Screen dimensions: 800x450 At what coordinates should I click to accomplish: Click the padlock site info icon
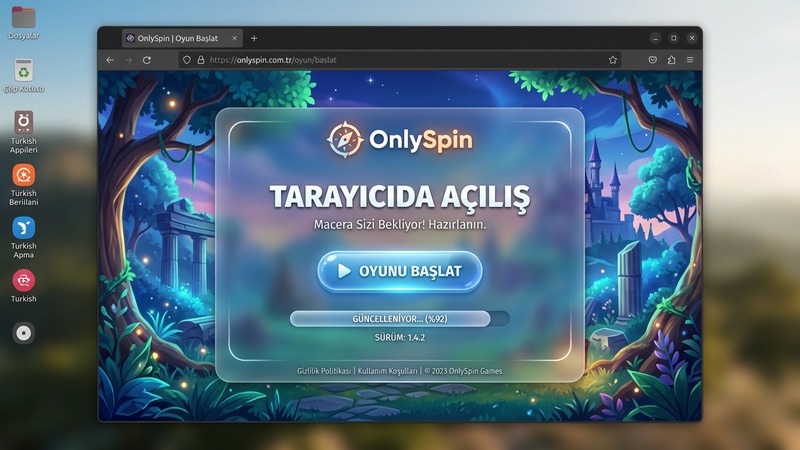coord(201,60)
